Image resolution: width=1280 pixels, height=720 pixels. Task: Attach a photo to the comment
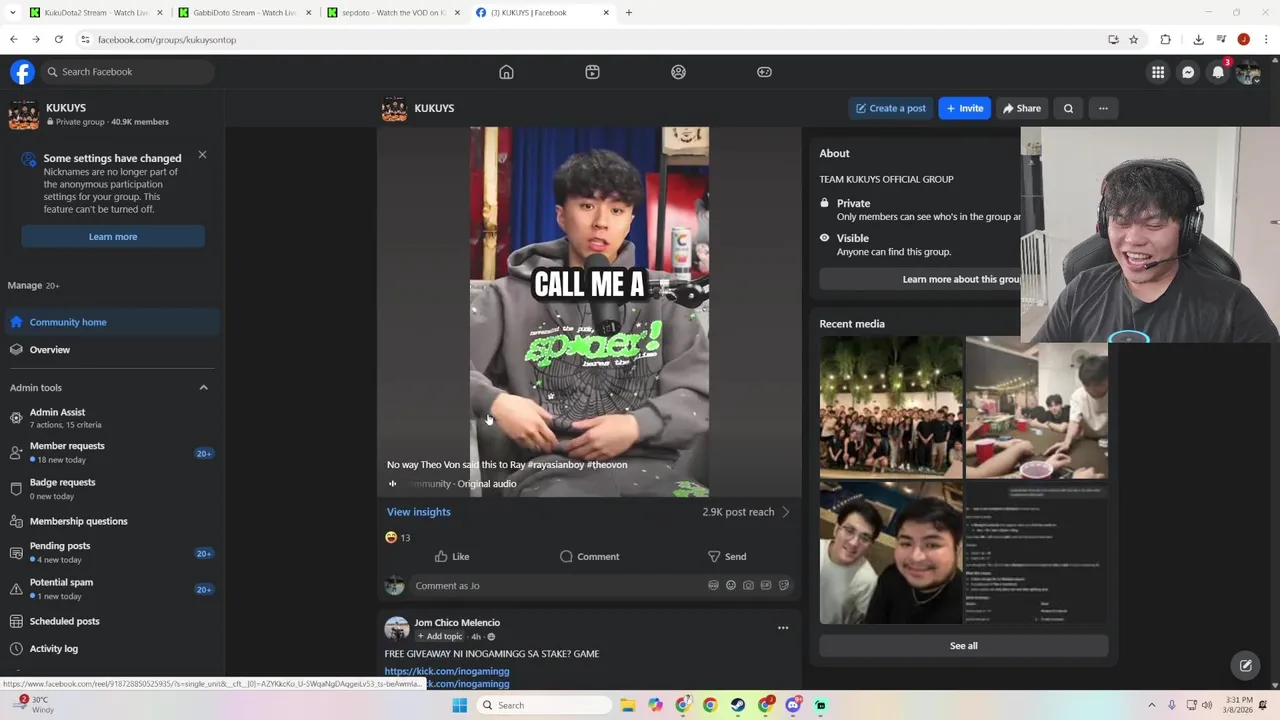748,585
